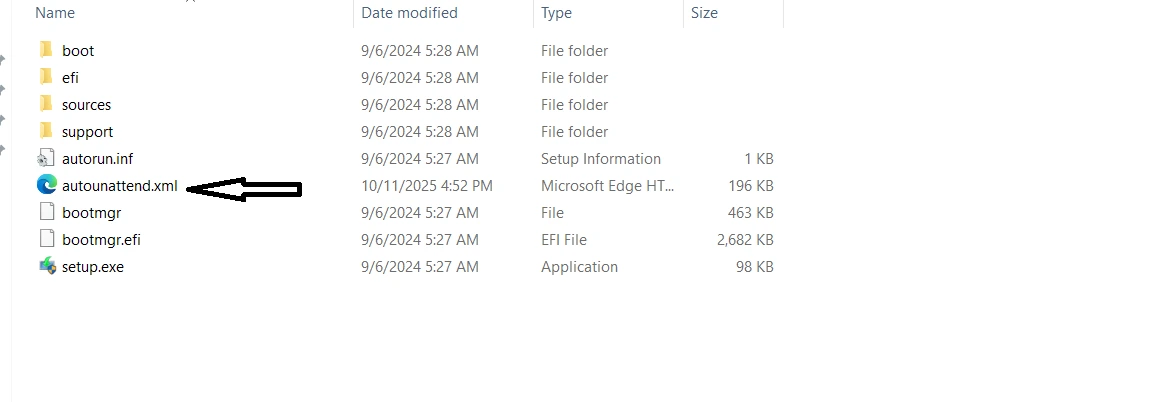Sort files by the Size column

click(704, 13)
